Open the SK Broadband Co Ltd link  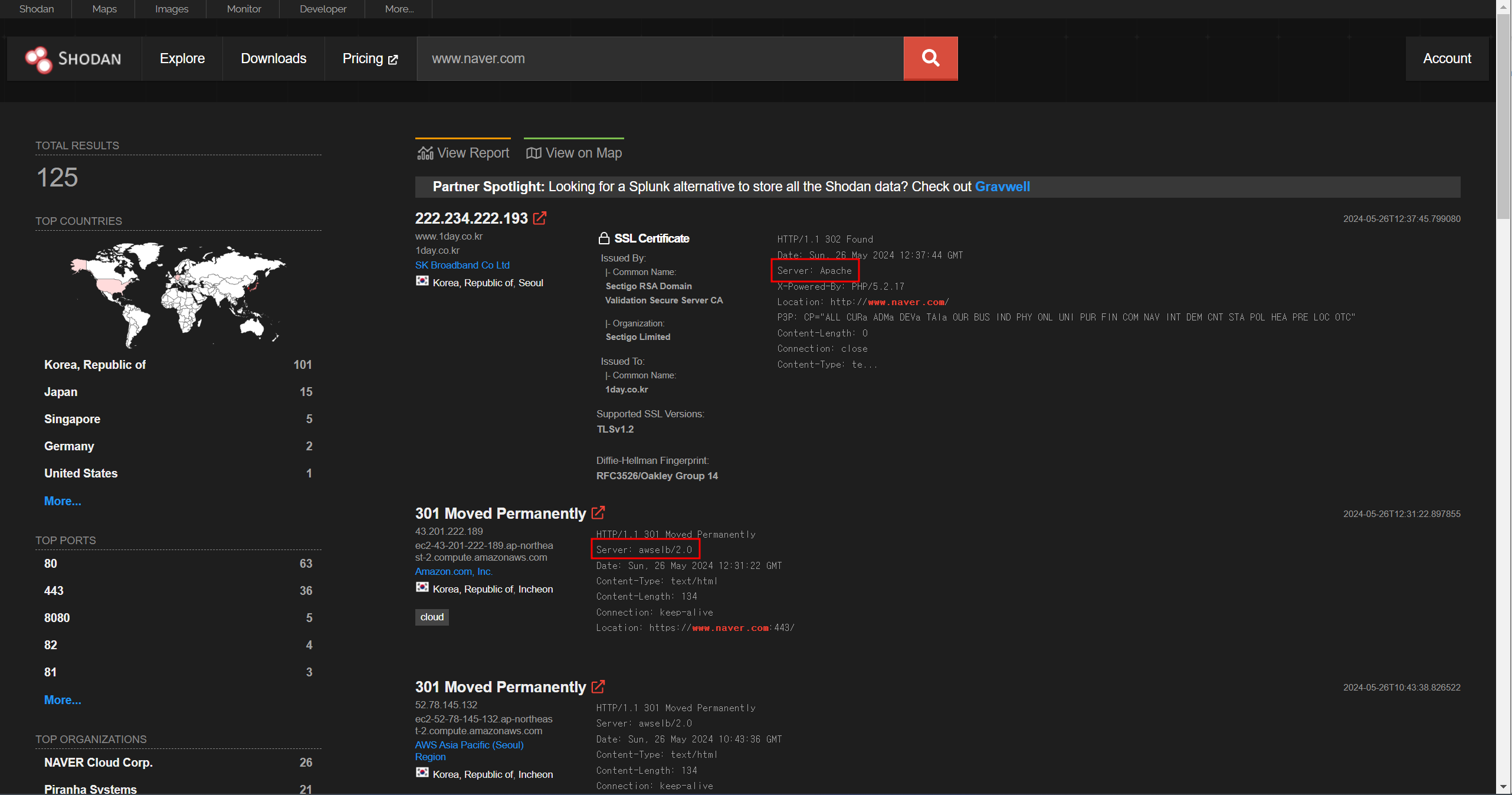(462, 265)
